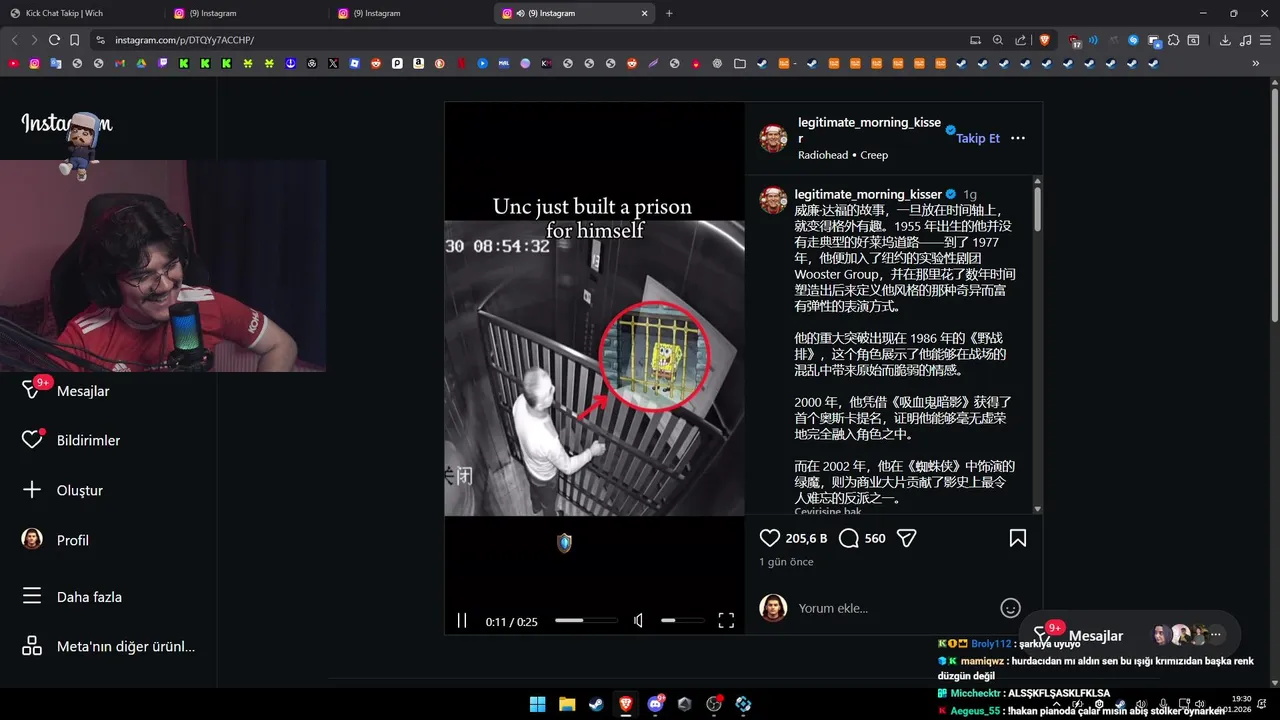Mute the video with the speaker icon
This screenshot has width=1280, height=720.
pyautogui.click(x=639, y=621)
